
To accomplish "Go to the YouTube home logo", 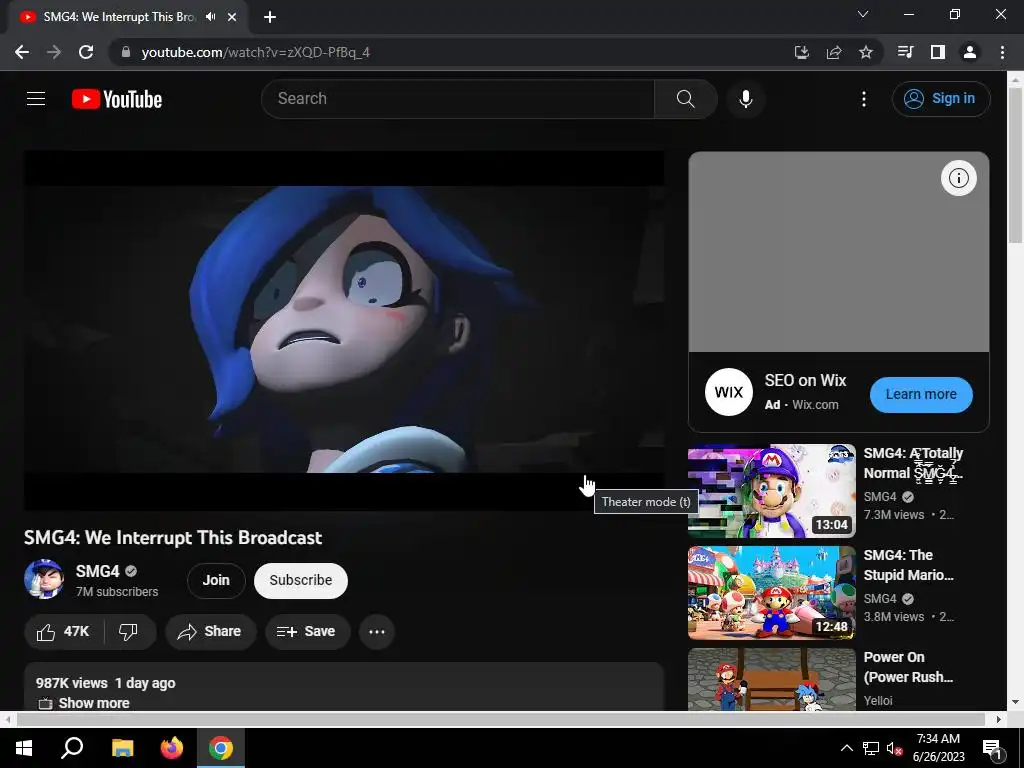I will click(117, 99).
